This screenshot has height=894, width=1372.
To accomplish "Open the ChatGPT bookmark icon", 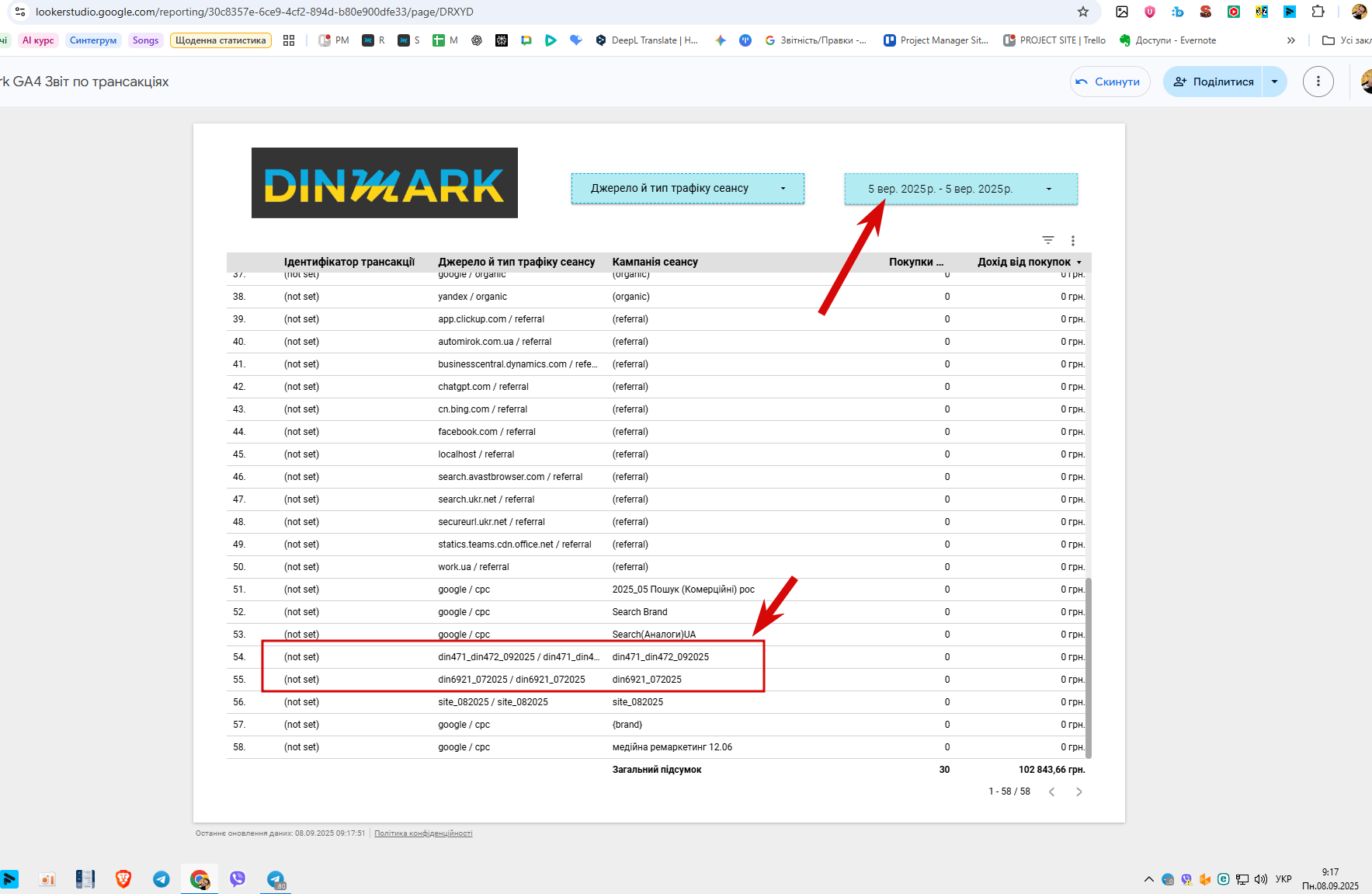I will (x=477, y=40).
